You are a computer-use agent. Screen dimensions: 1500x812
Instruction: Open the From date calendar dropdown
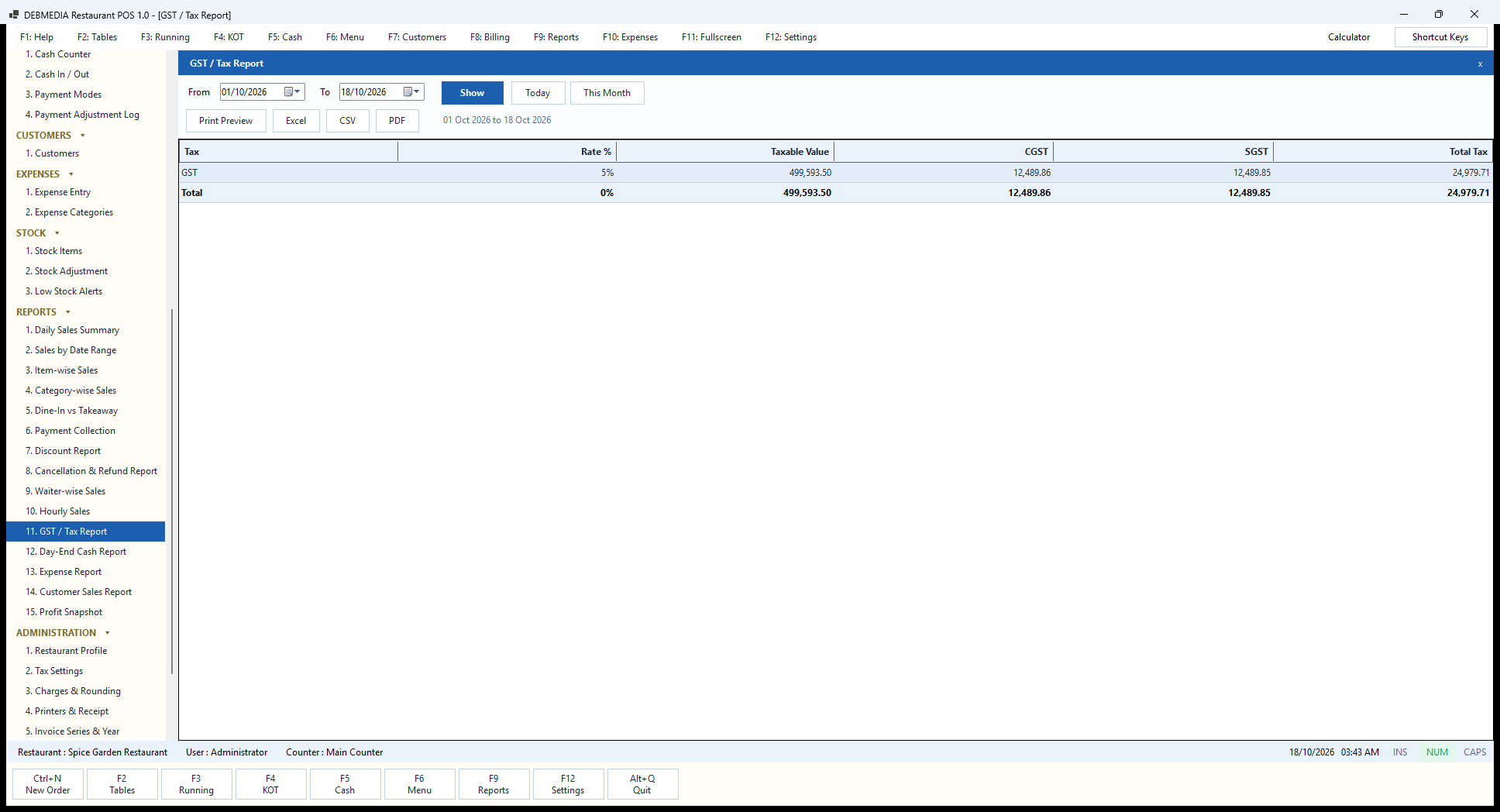(292, 92)
